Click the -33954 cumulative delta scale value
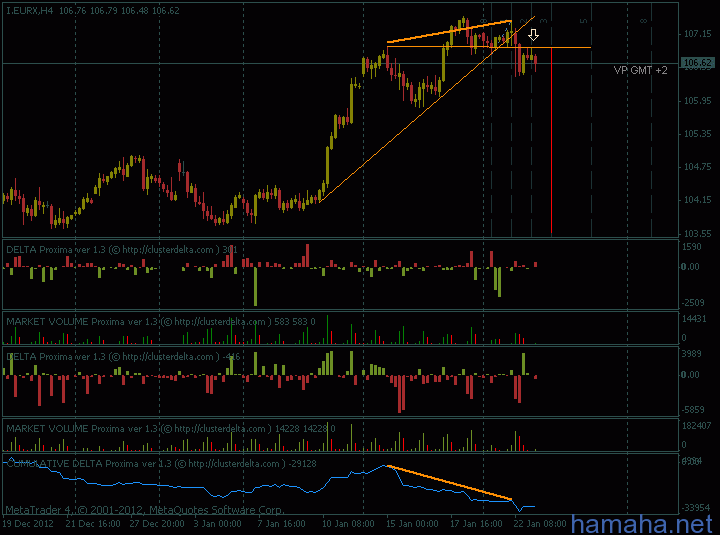Screen dimensions: 720x535 pyautogui.click(x=695, y=508)
